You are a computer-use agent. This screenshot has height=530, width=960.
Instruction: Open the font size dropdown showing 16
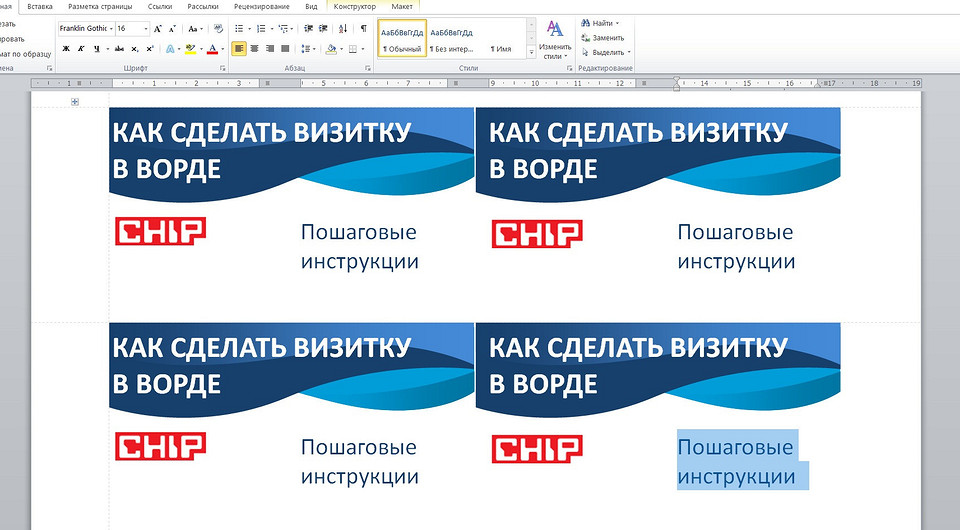point(146,29)
